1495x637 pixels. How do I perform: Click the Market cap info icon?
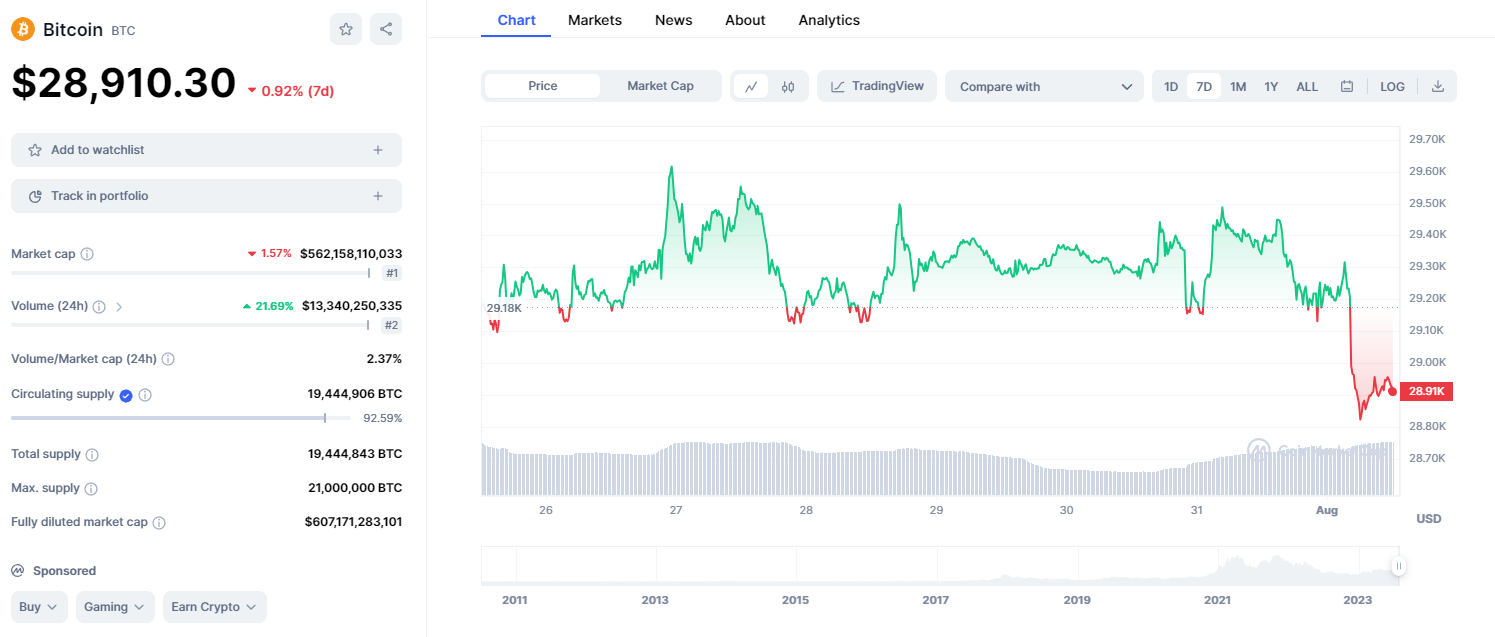coord(87,254)
